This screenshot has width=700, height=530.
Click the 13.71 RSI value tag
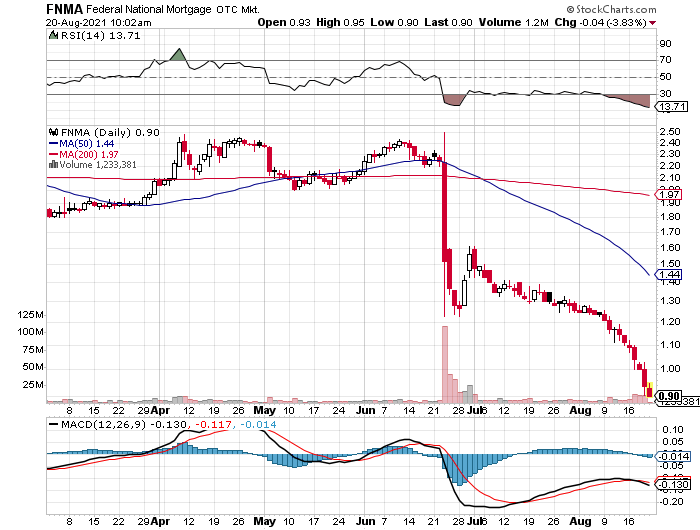point(672,107)
